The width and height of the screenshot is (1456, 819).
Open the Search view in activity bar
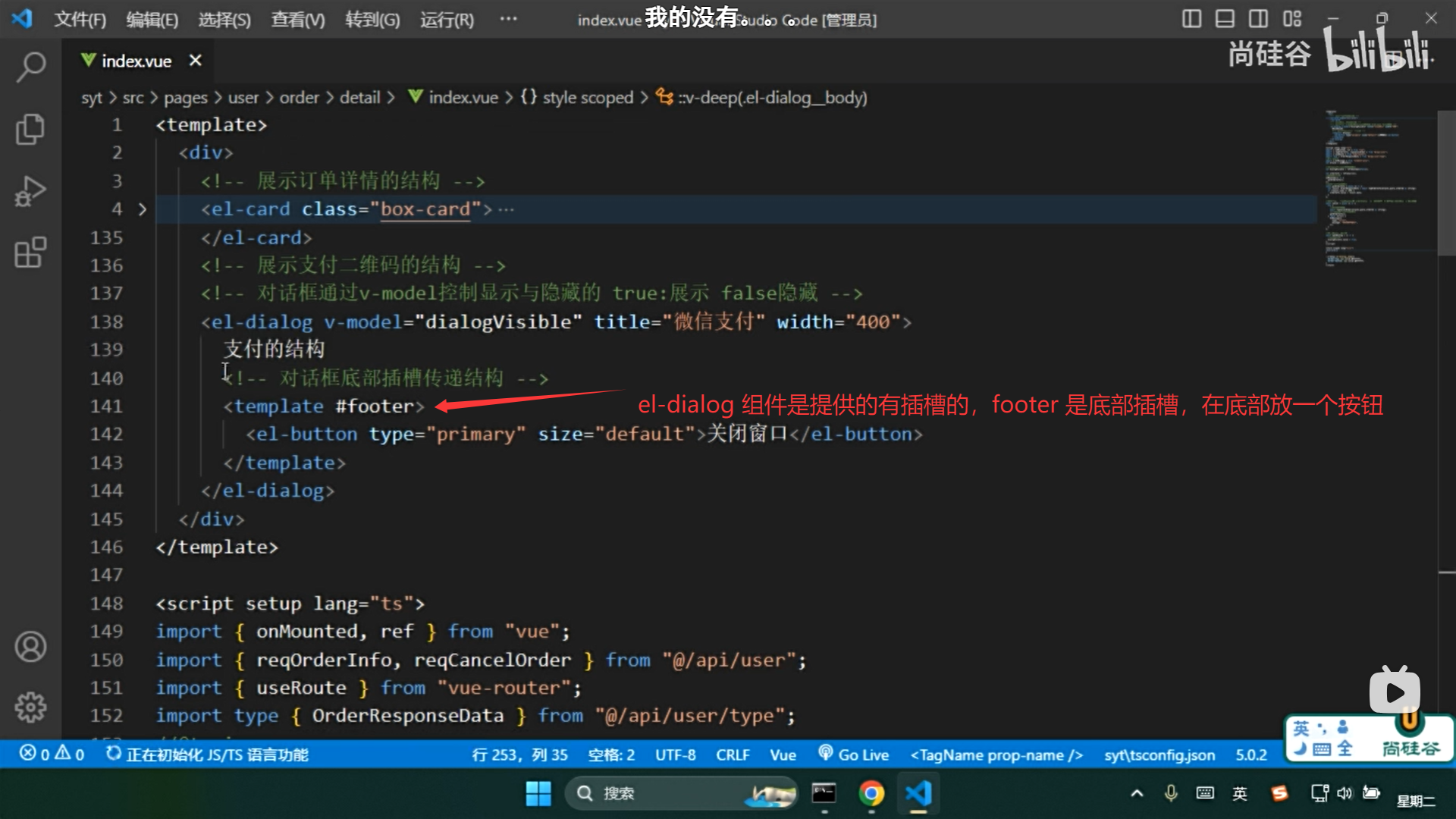pos(30,67)
